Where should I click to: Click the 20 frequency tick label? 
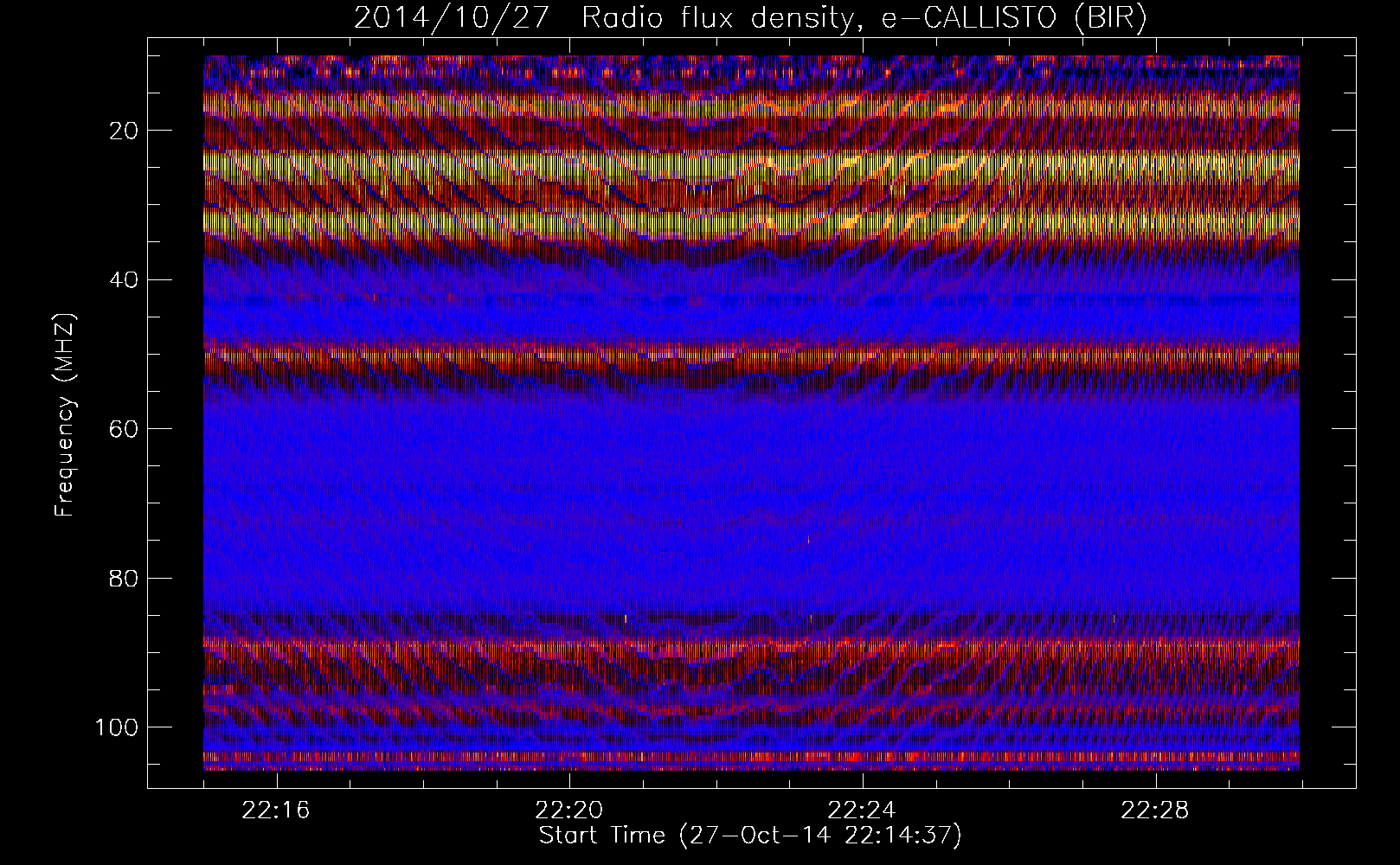click(x=124, y=131)
